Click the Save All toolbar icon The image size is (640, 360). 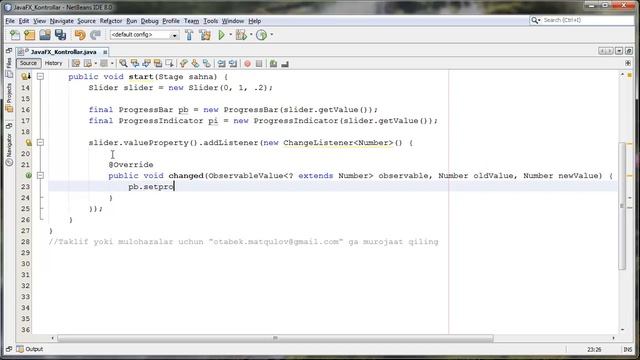60,35
